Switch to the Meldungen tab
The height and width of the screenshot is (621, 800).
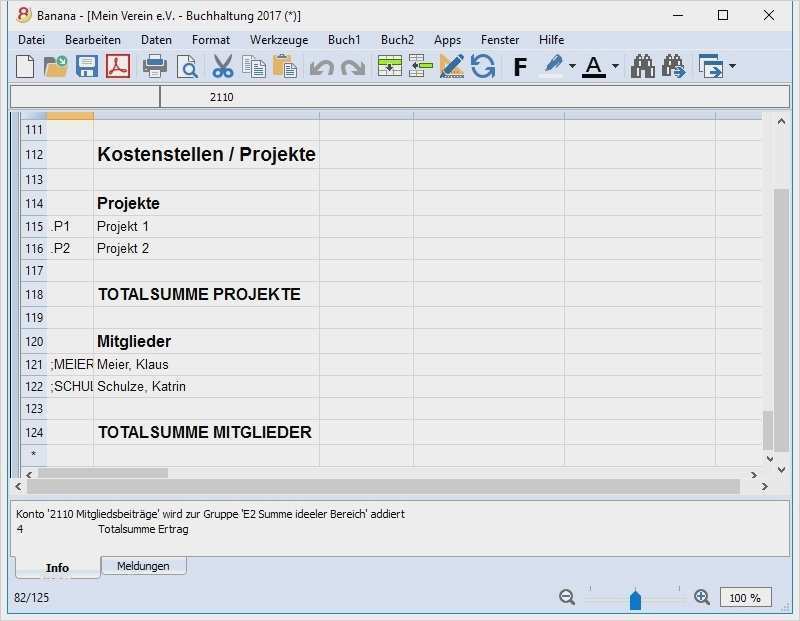(x=143, y=565)
